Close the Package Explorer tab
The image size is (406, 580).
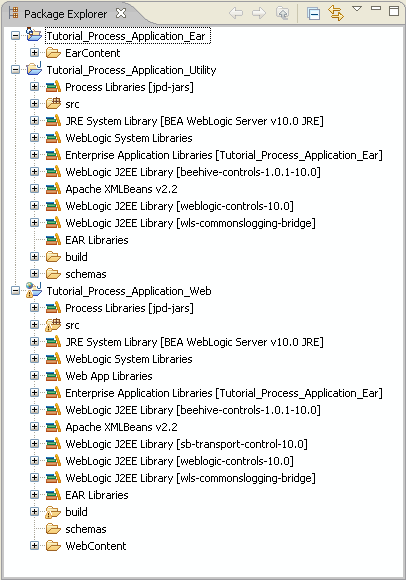(121, 14)
